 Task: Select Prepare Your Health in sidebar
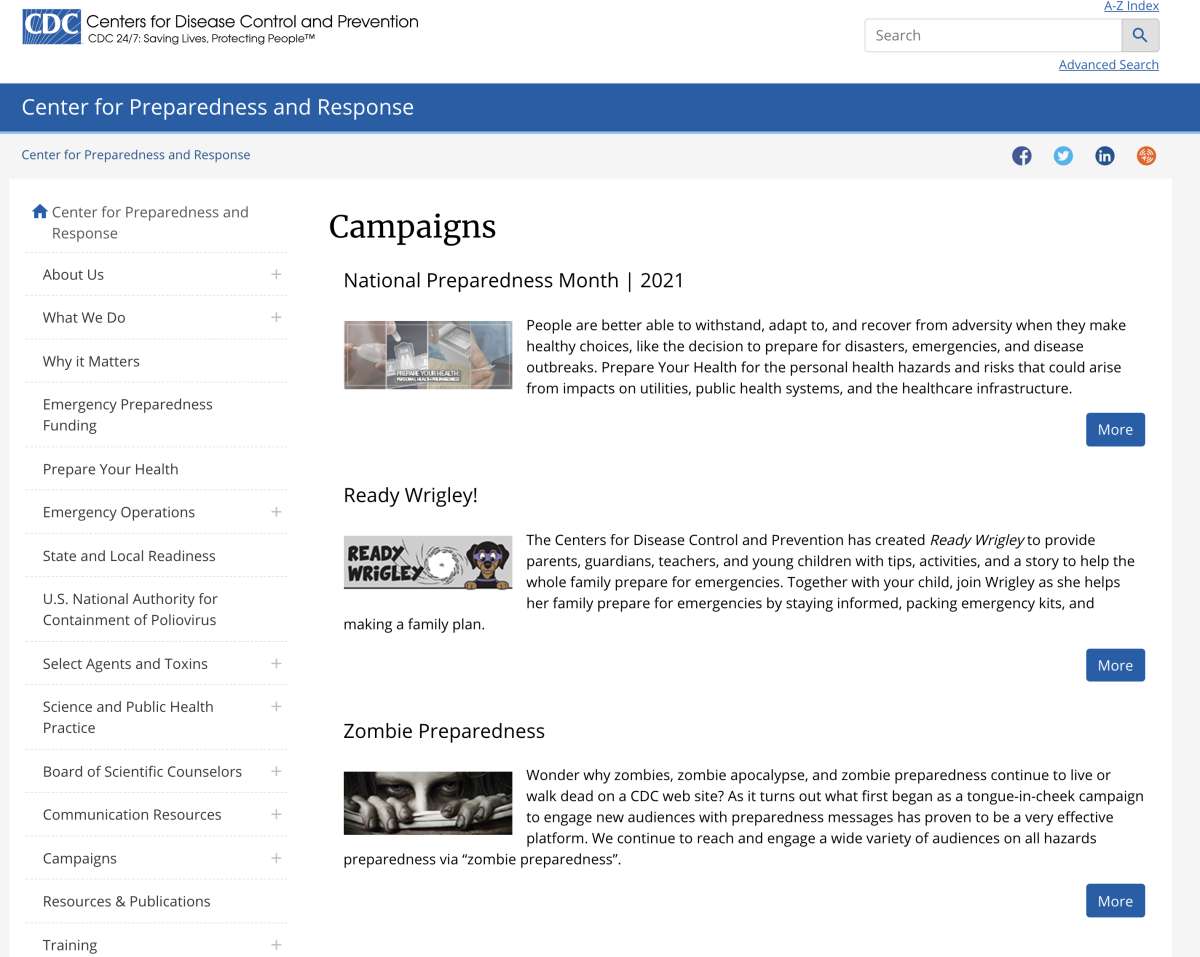(110, 469)
